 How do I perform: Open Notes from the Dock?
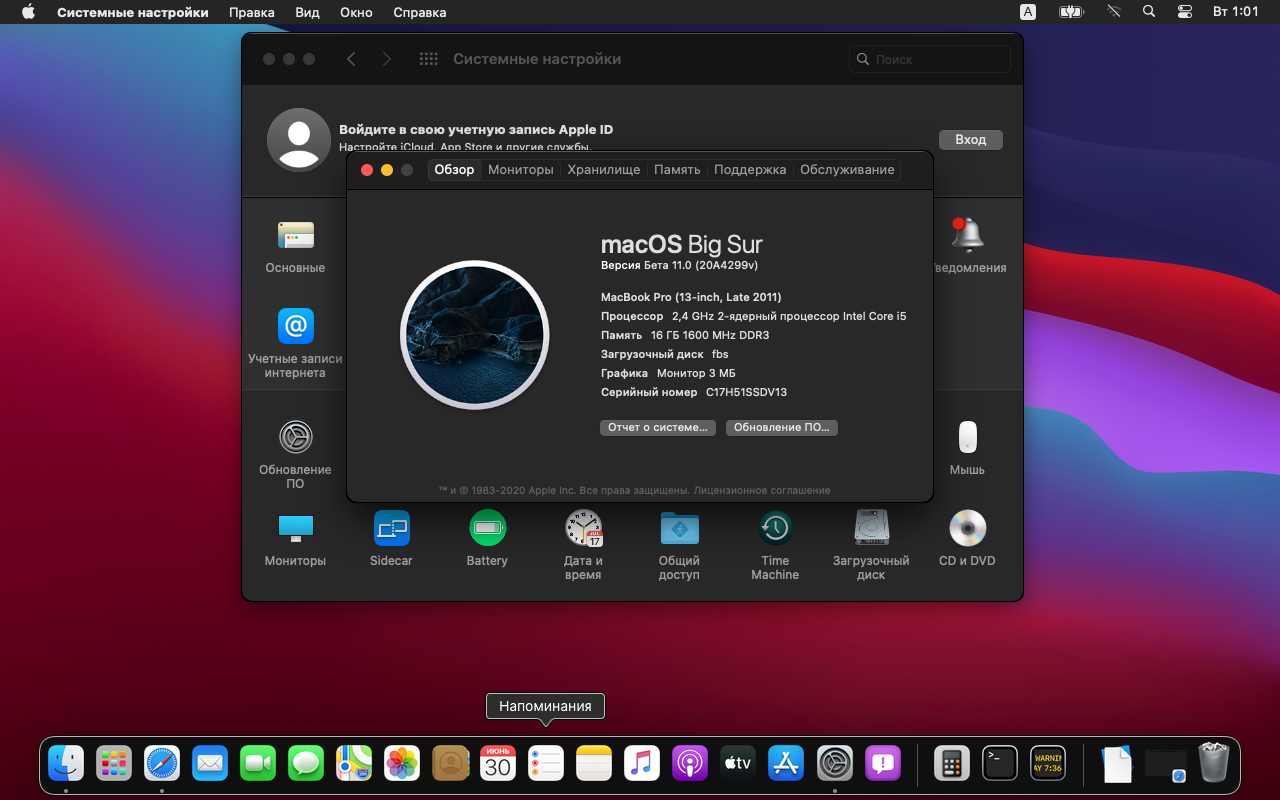[594, 764]
